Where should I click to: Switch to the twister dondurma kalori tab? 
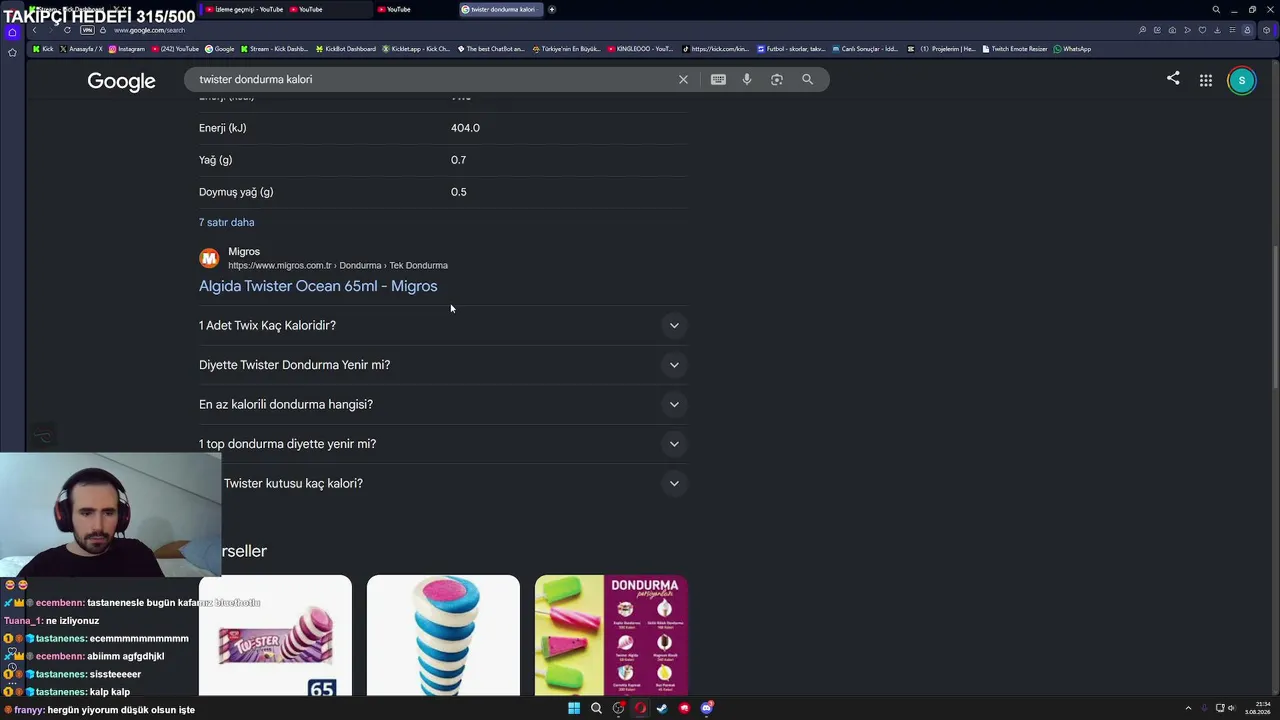point(502,9)
